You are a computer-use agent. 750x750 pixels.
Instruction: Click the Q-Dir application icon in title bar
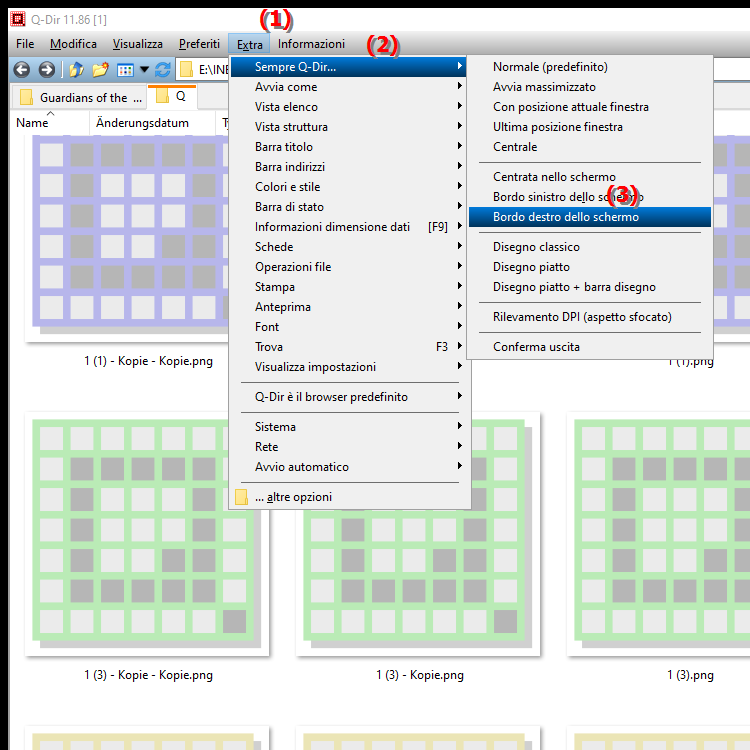coord(18,19)
